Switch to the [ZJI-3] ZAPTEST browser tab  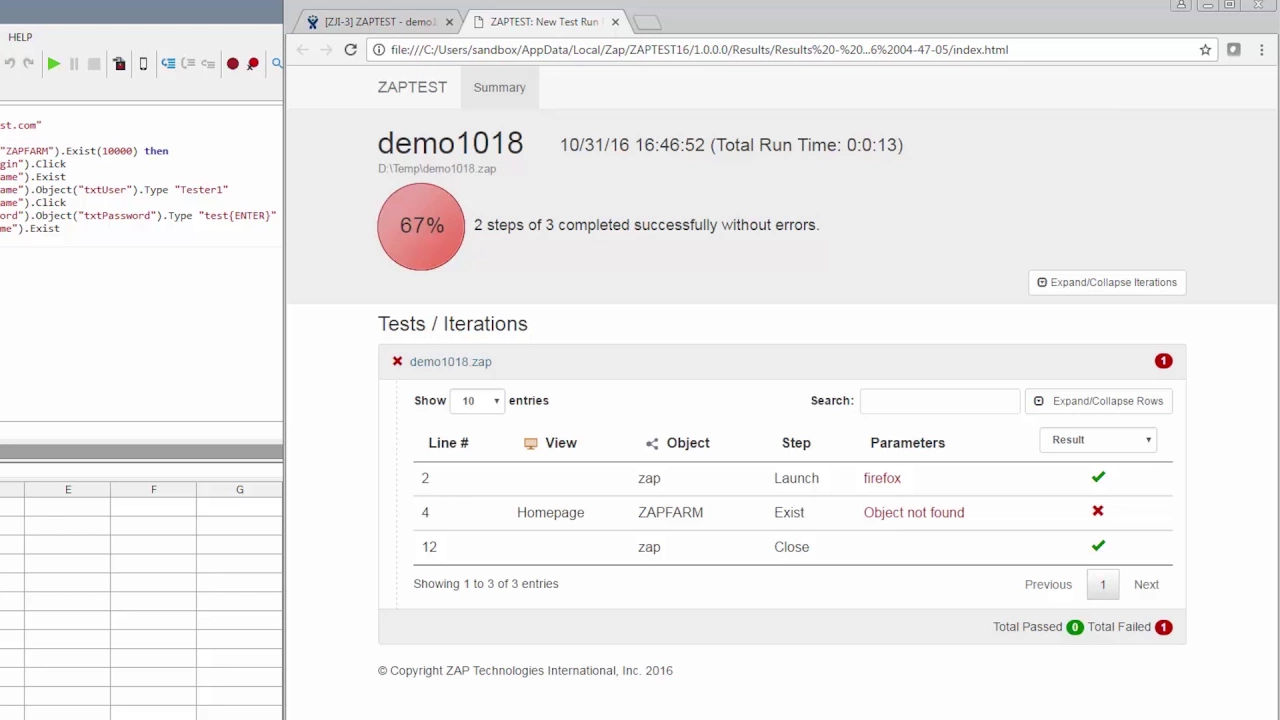point(379,22)
